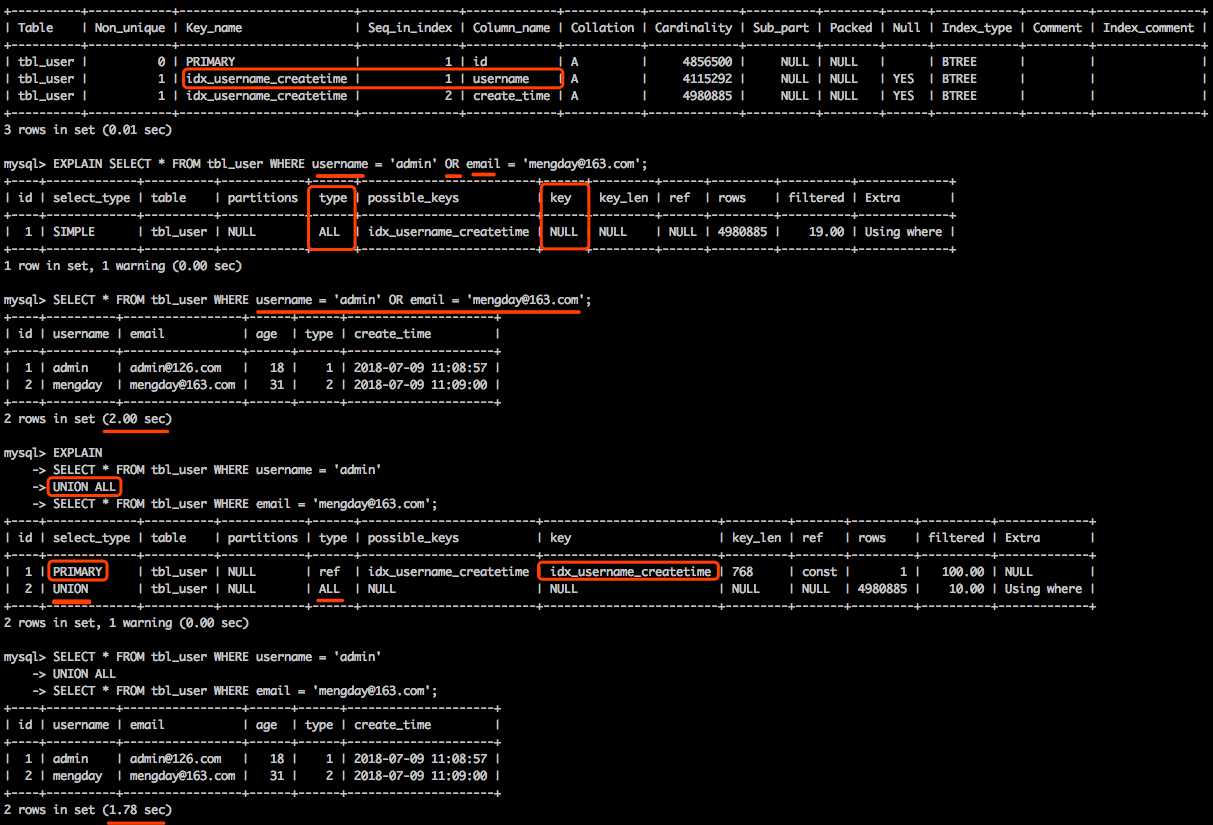Click admin@126.com in first result table

pyautogui.click(x=176, y=368)
